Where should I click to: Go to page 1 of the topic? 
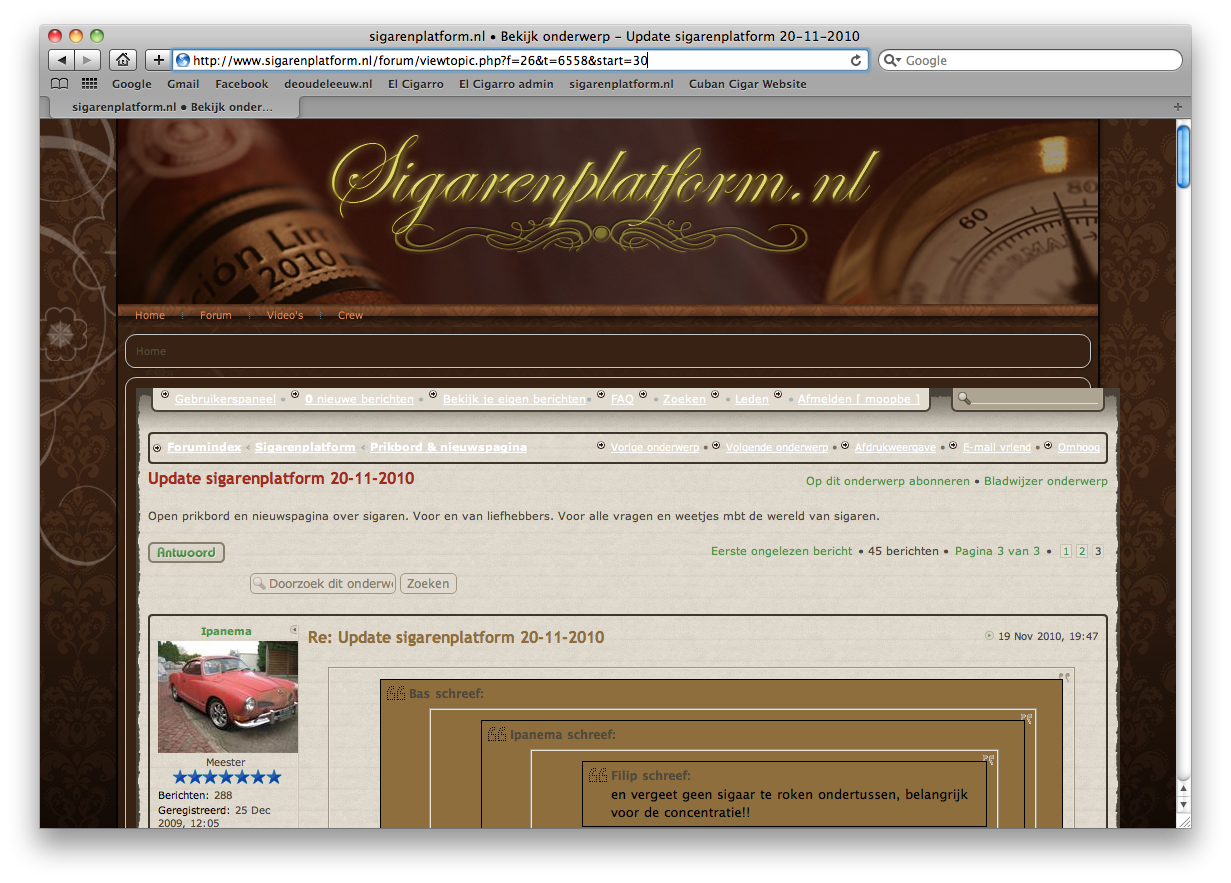click(1066, 551)
